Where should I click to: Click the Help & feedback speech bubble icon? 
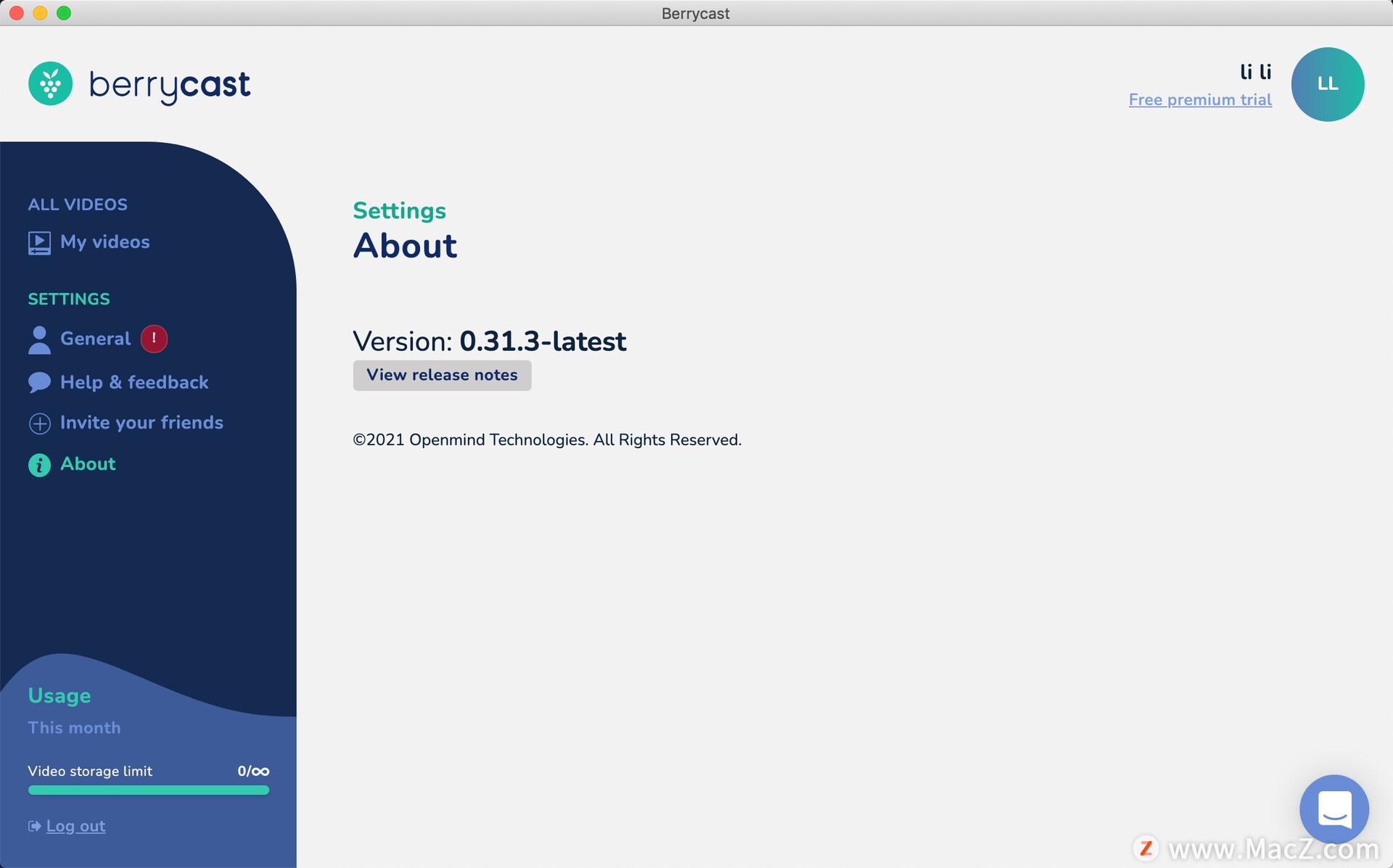click(39, 382)
